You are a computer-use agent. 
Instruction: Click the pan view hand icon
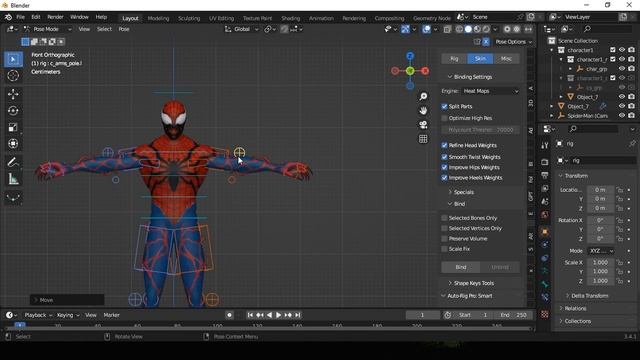click(423, 111)
